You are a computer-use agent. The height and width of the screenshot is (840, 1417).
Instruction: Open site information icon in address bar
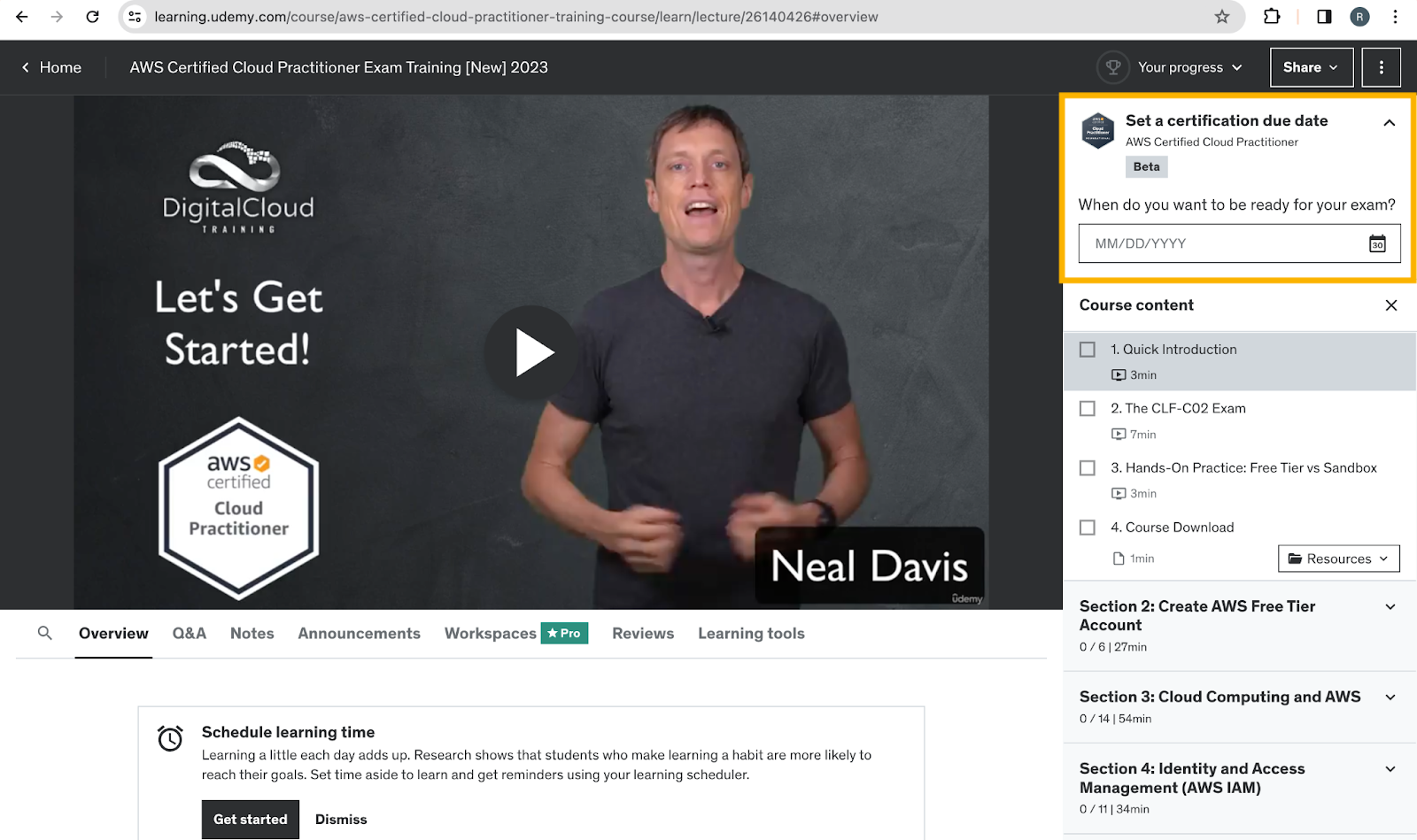coord(135,17)
